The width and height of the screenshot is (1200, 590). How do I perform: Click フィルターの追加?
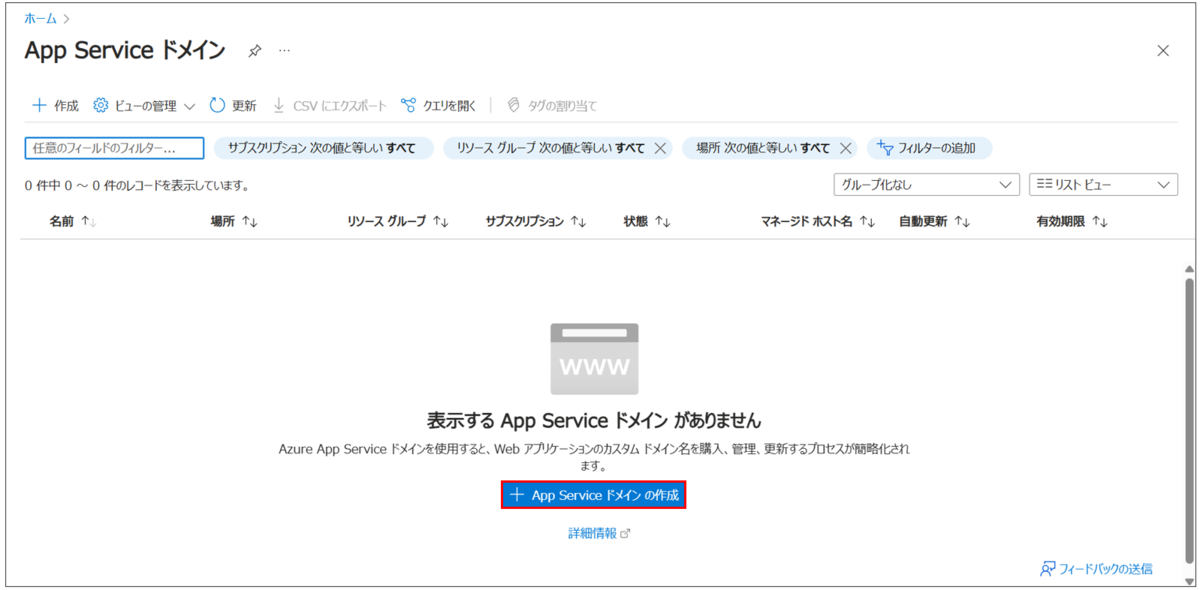click(929, 148)
